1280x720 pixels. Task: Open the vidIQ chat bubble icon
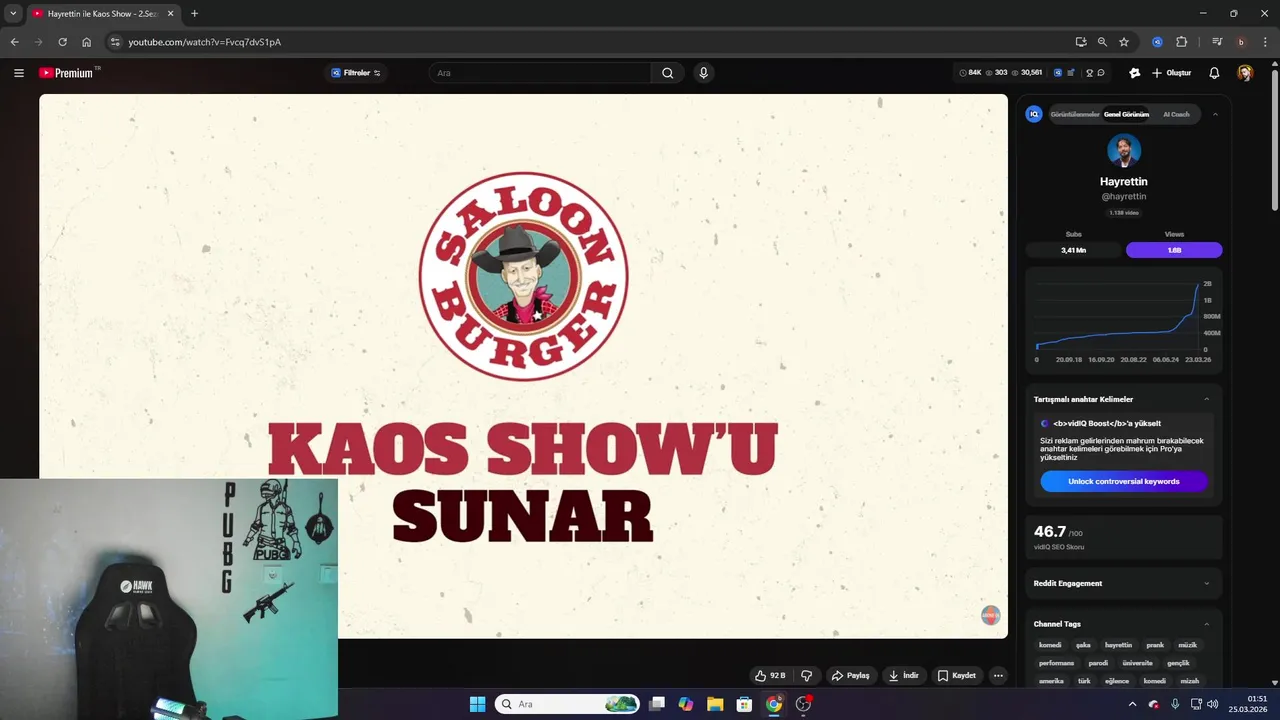pyautogui.click(x=1101, y=73)
